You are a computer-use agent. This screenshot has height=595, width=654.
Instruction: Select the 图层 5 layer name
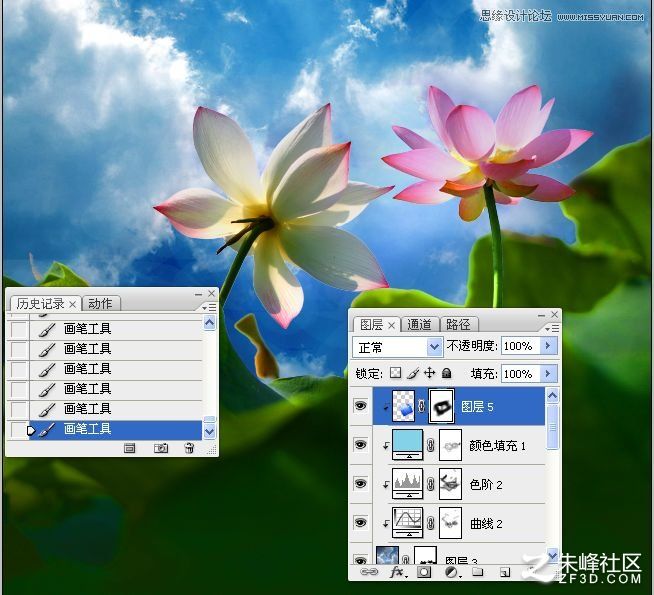478,407
